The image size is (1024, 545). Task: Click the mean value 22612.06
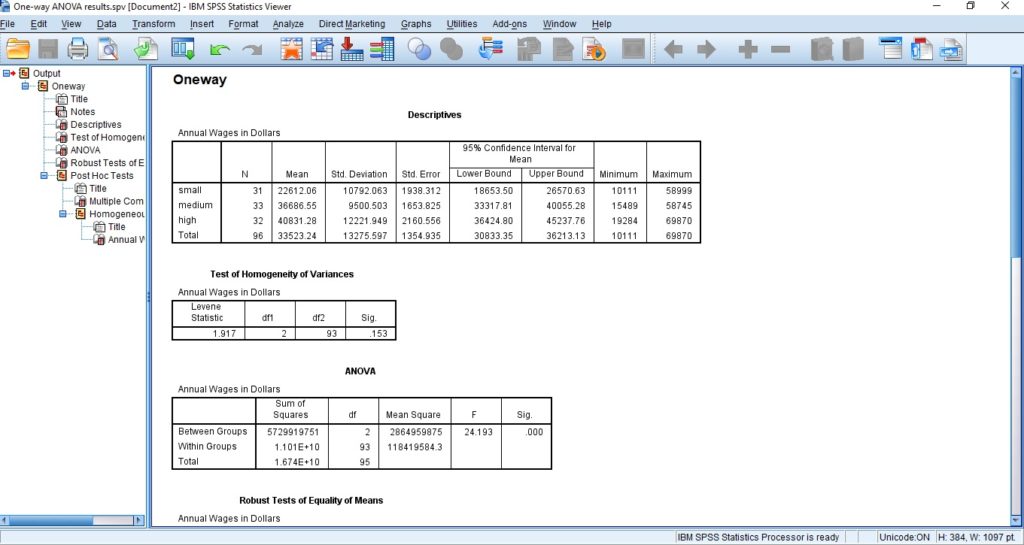(297, 191)
